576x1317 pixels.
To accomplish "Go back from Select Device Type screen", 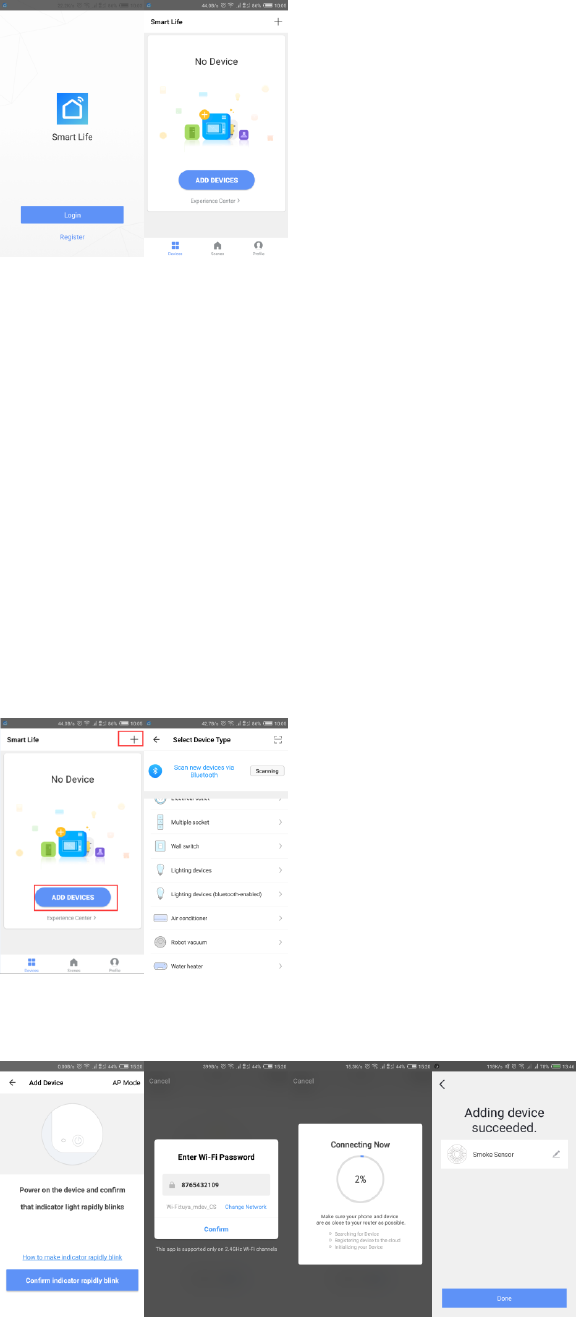I will 156,739.
